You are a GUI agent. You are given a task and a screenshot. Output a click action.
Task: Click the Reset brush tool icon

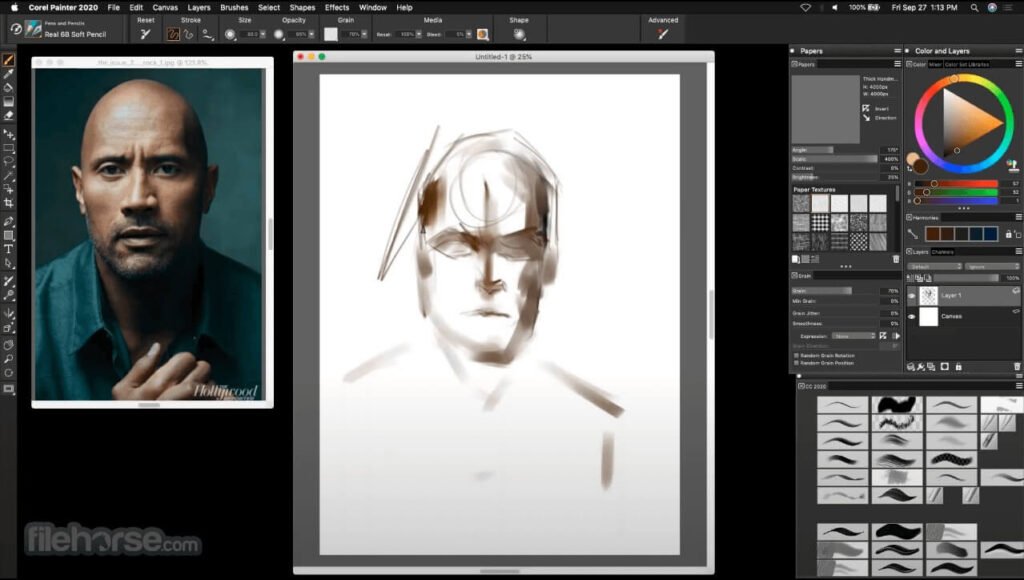click(145, 34)
